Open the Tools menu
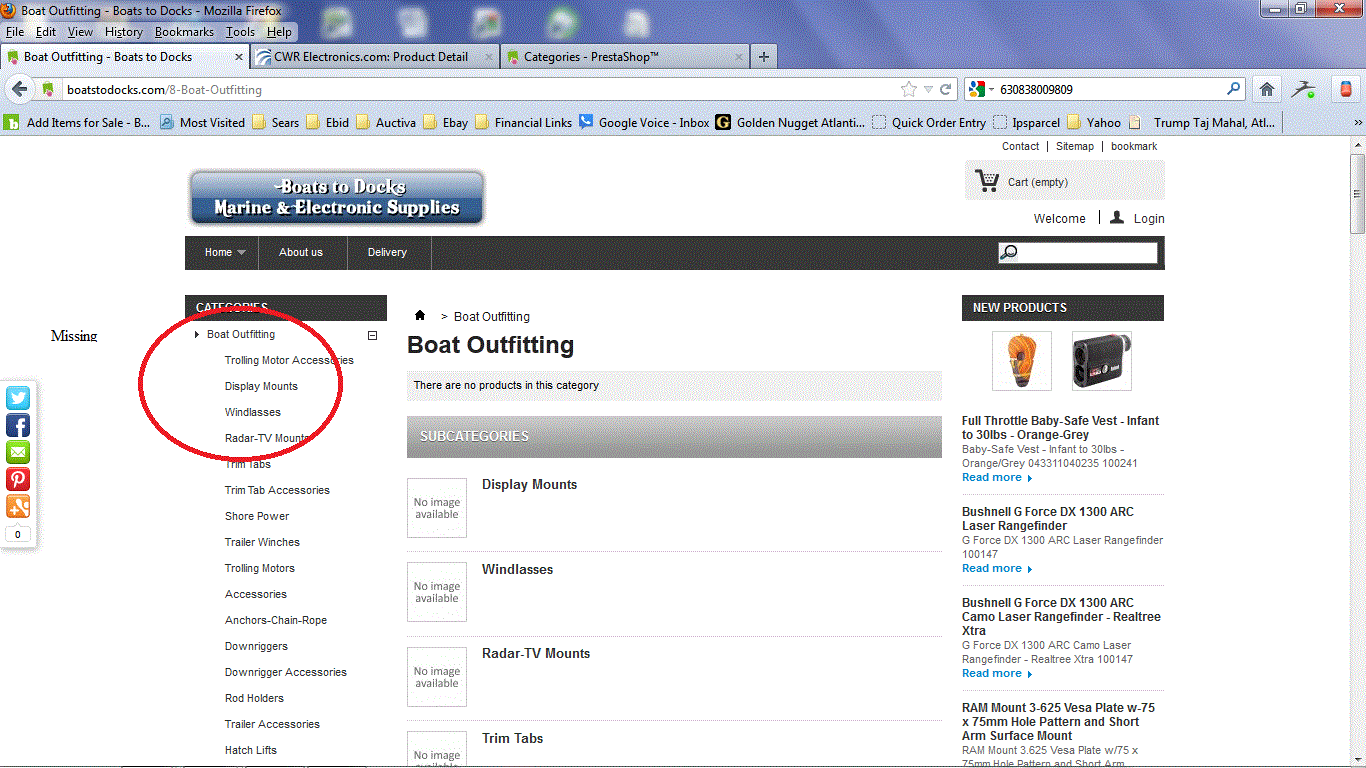This screenshot has width=1366, height=768. pyautogui.click(x=240, y=32)
